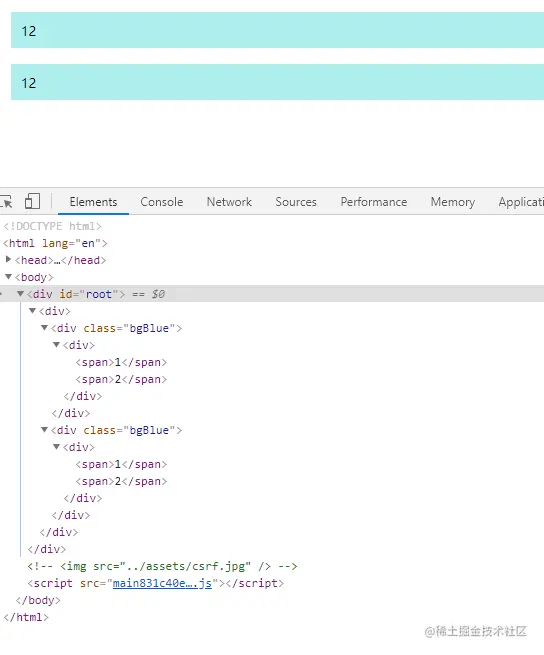544x655 pixels.
Task: Select the Performance tab
Action: (x=374, y=202)
